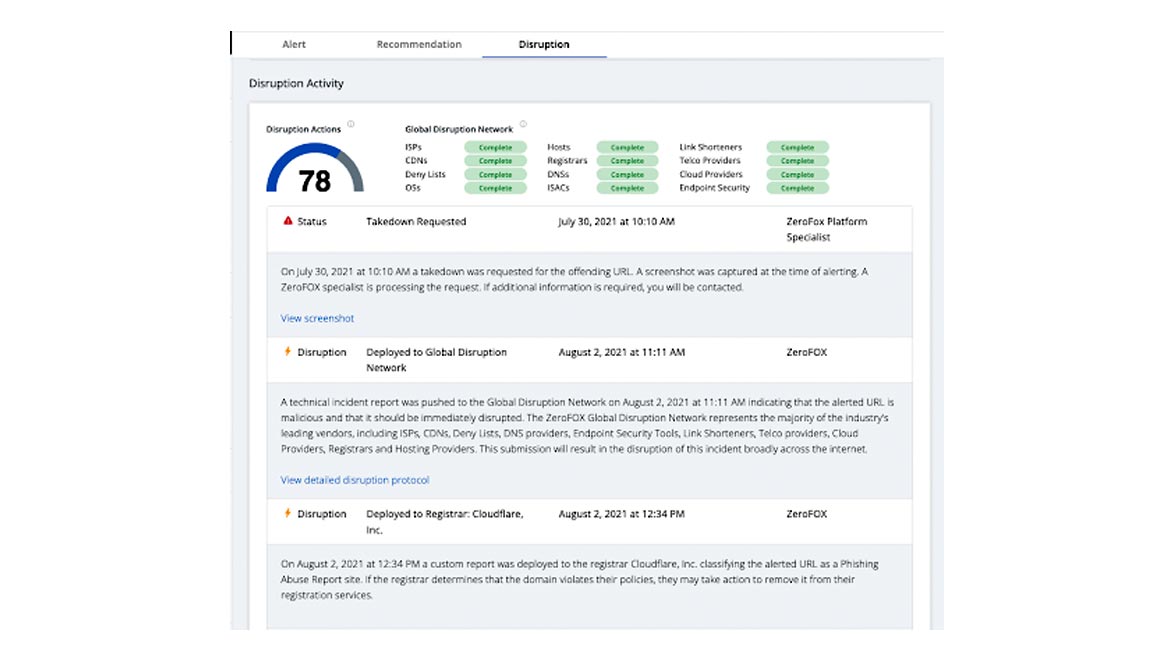Click the Complete badge for Endpoint Security
Viewport: 1170px width, 658px height.
(797, 188)
